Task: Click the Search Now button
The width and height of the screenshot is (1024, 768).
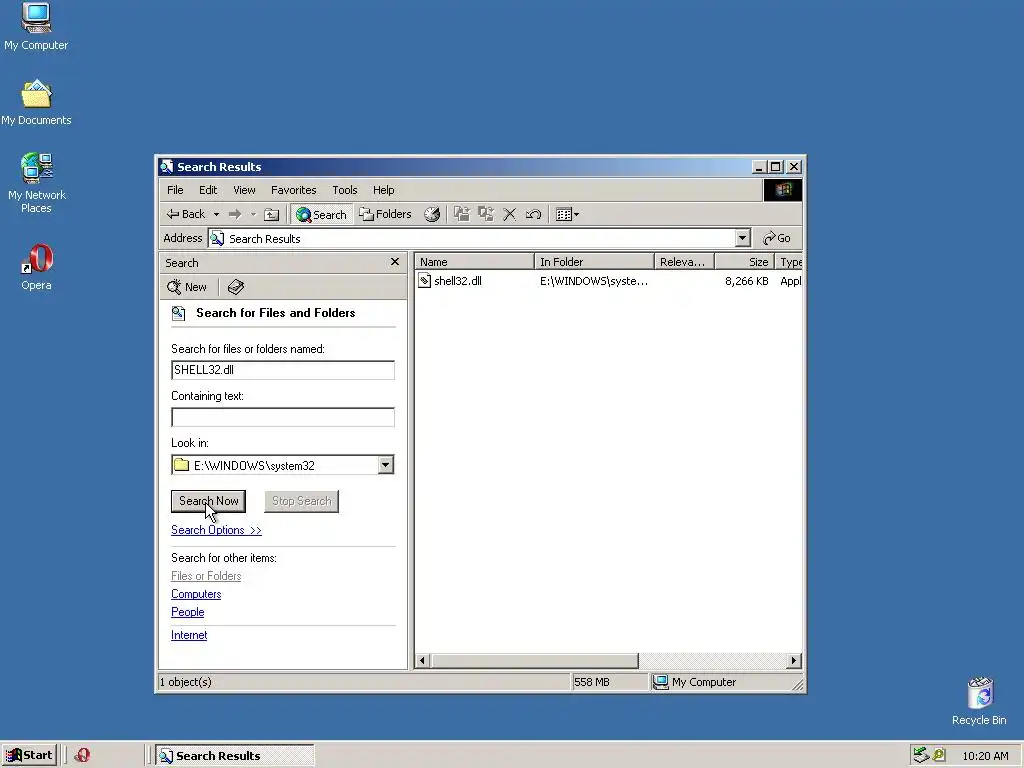Action: point(208,501)
